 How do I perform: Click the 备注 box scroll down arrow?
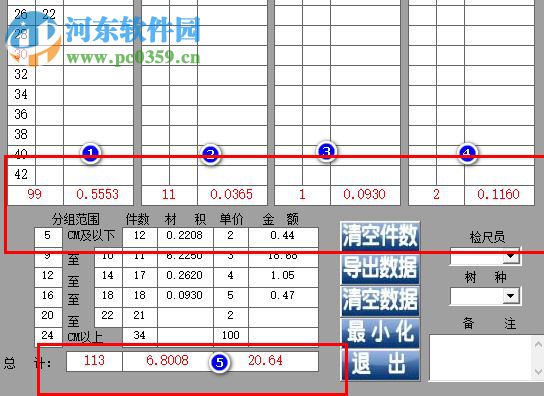[x=538, y=372]
